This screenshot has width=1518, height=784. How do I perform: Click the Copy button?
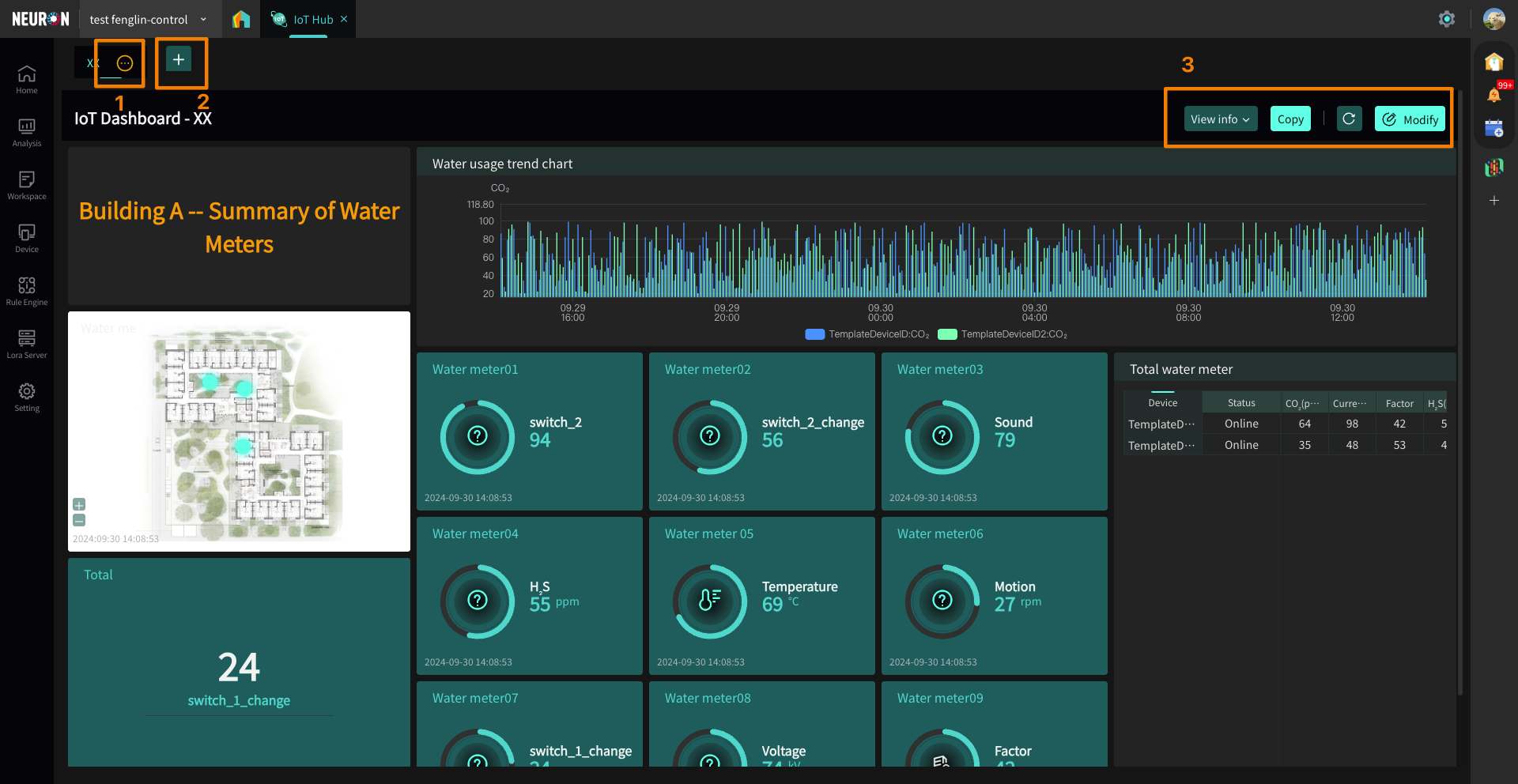pos(1290,119)
